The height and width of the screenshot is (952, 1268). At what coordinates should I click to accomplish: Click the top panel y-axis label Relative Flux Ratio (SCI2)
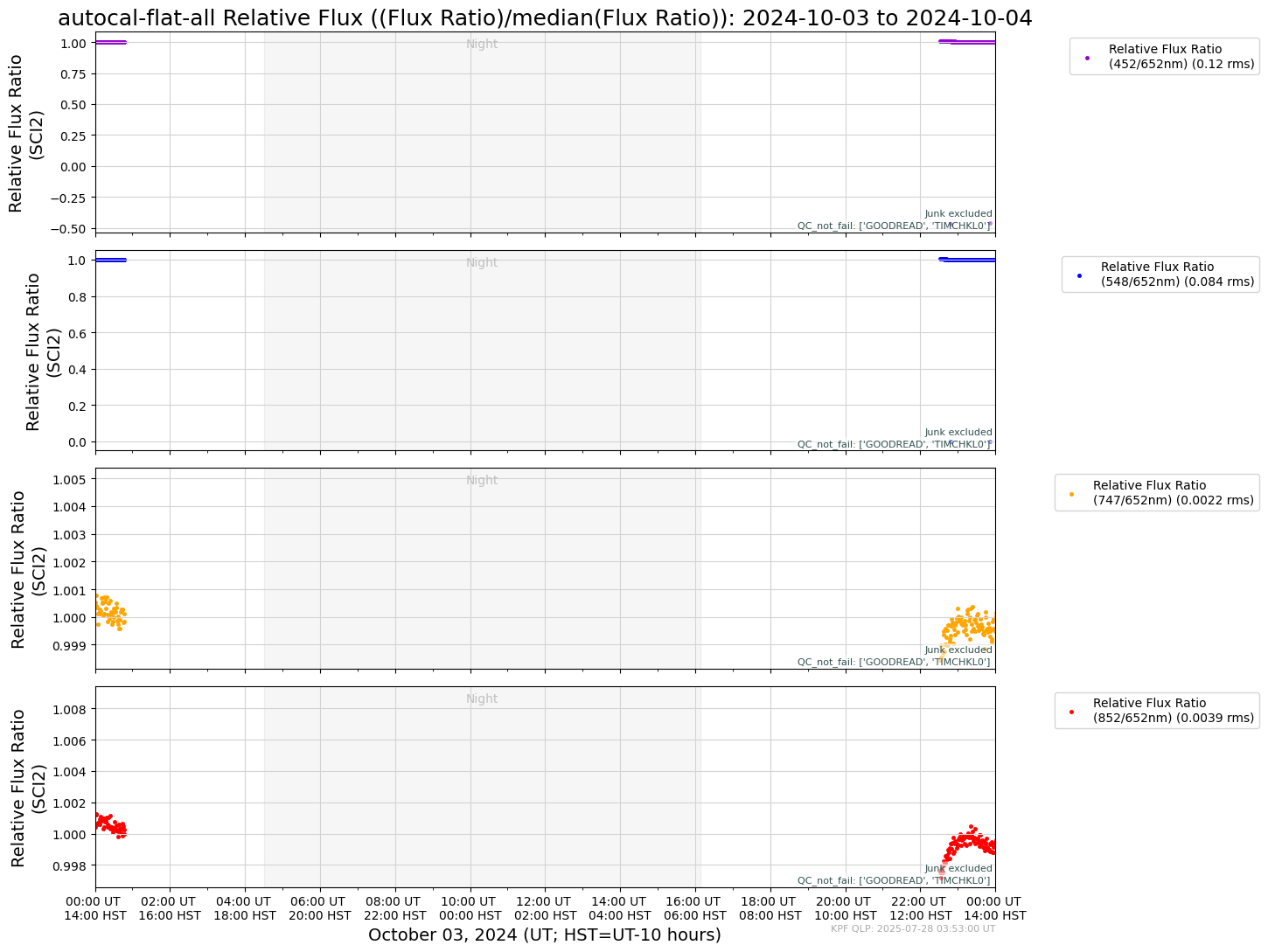point(26,133)
